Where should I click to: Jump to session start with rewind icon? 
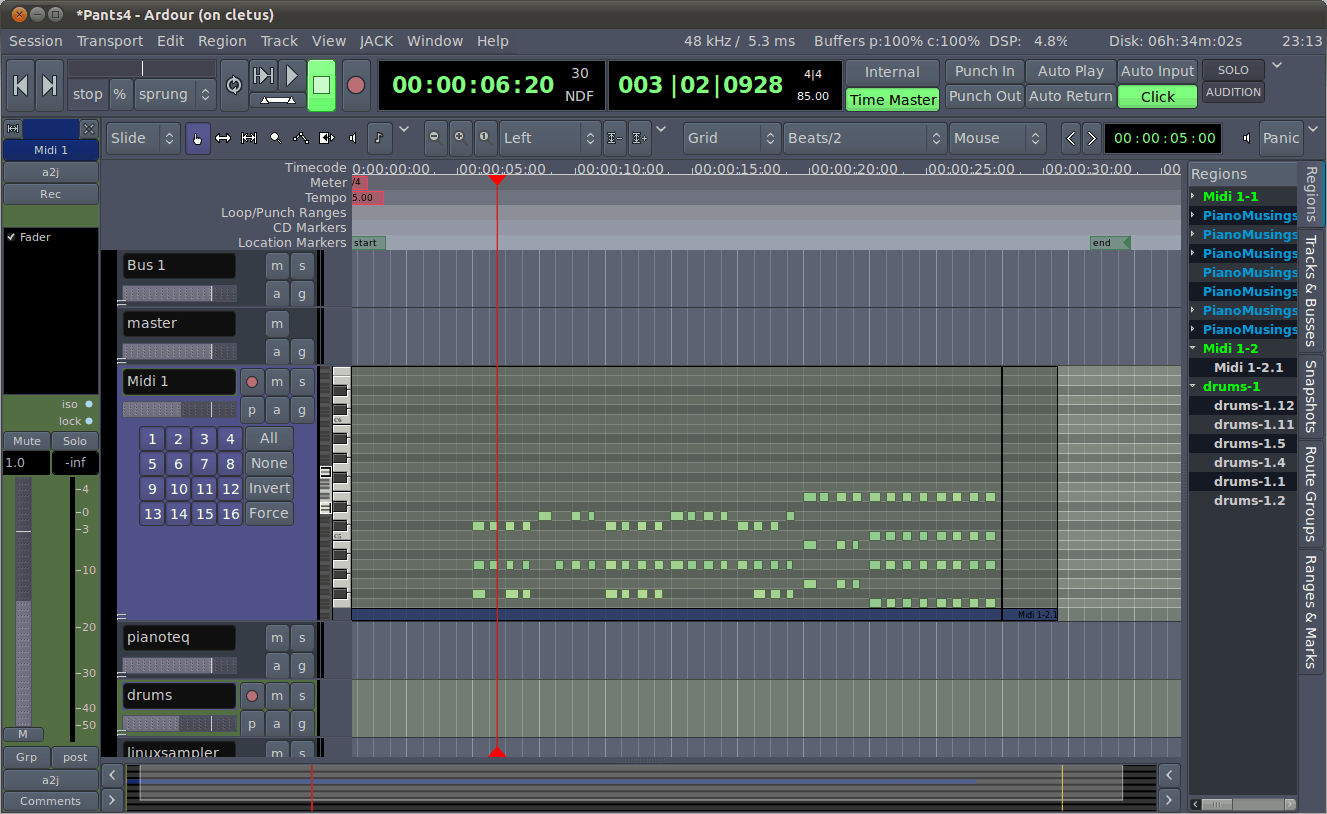(x=20, y=85)
